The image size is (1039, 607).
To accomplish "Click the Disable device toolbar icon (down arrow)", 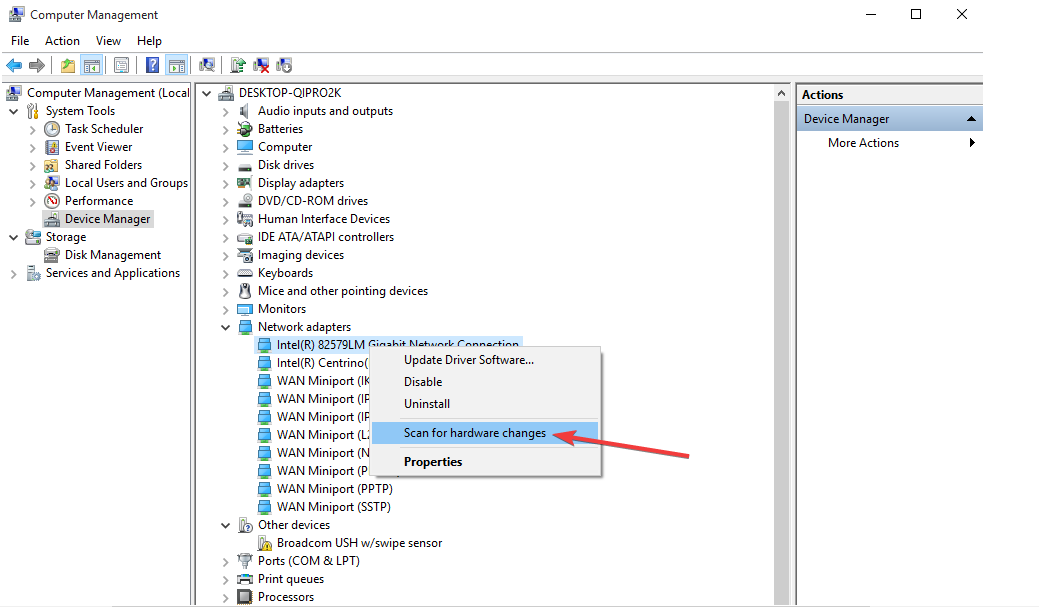I will (x=284, y=66).
